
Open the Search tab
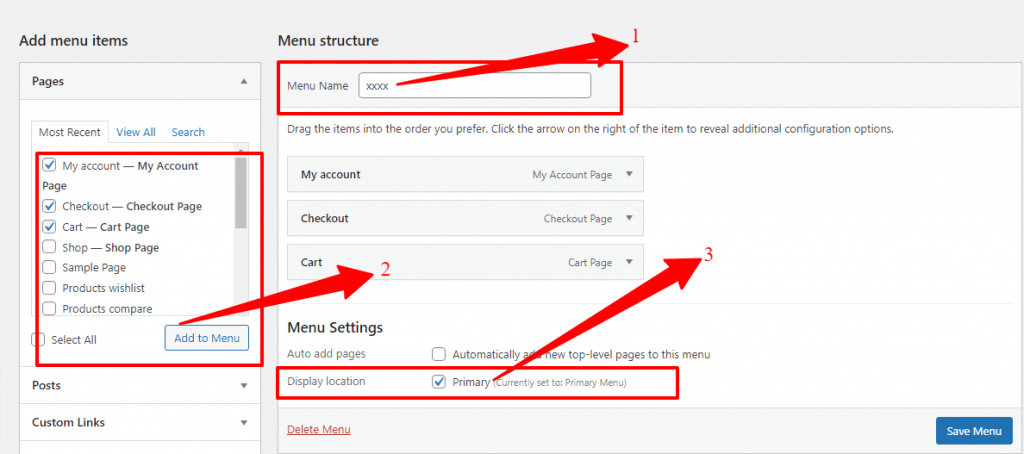188,132
